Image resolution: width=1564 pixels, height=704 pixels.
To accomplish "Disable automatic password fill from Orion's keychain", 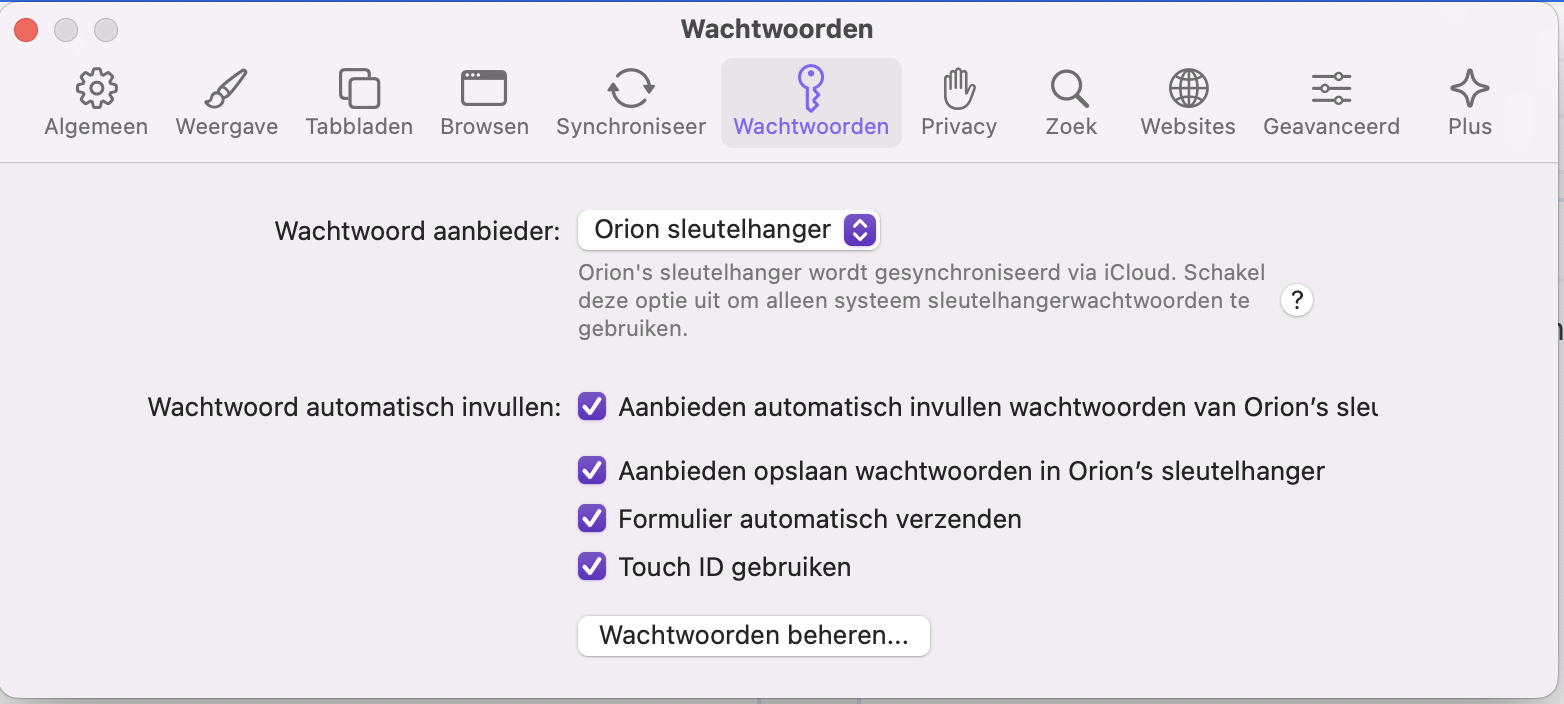I will point(592,407).
